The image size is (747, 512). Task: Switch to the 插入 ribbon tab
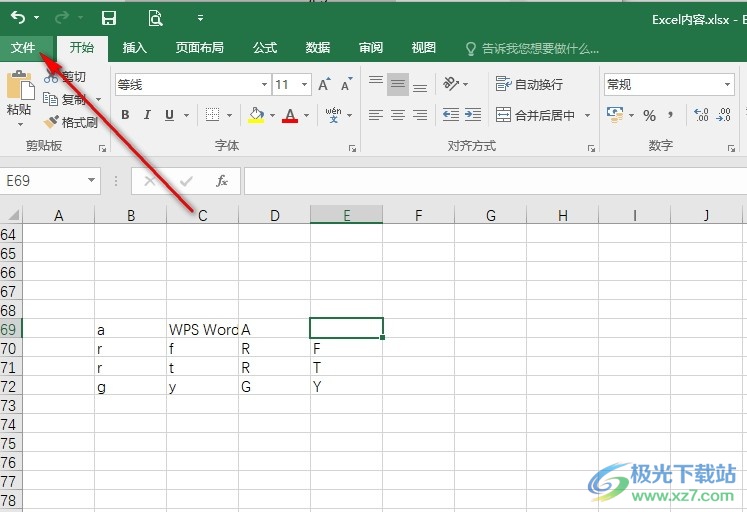coord(134,48)
